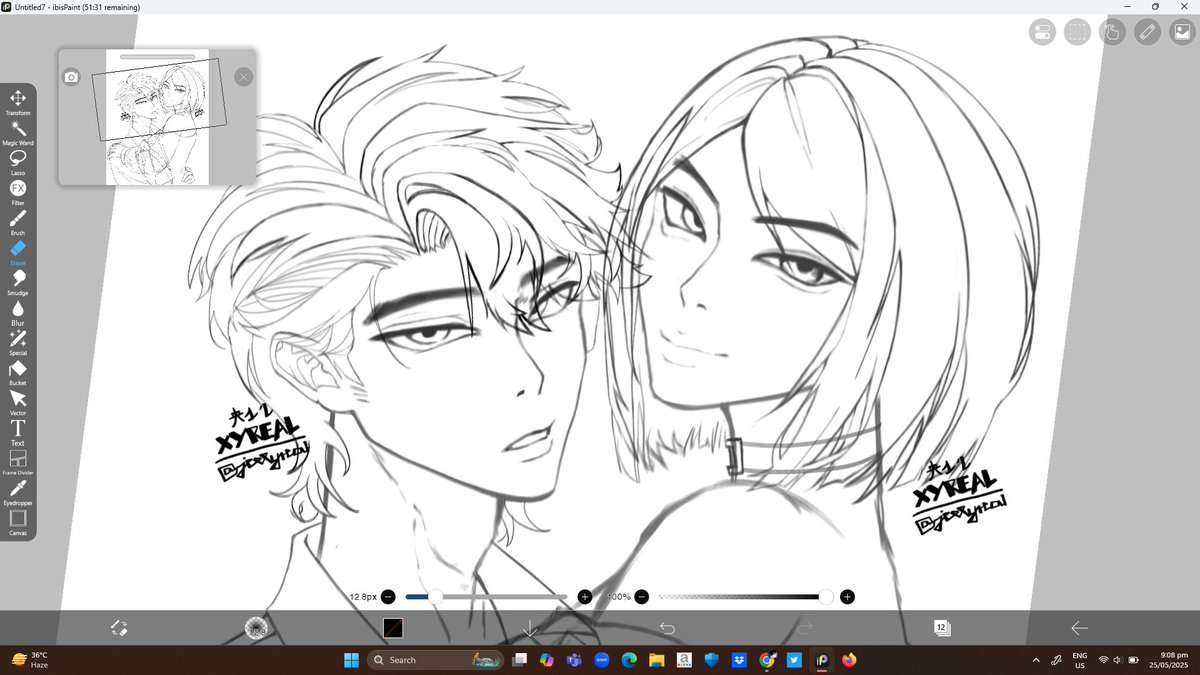Click the 100% opacity slider
This screenshot has height=675, width=1200.
coord(744,597)
